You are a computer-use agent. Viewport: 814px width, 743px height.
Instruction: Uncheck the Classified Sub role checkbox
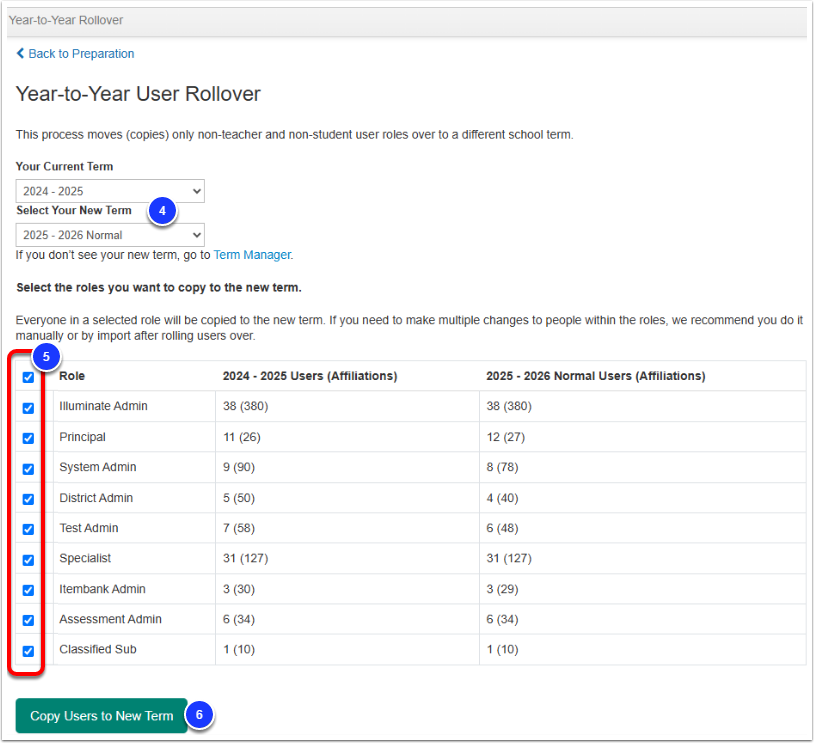coord(29,651)
